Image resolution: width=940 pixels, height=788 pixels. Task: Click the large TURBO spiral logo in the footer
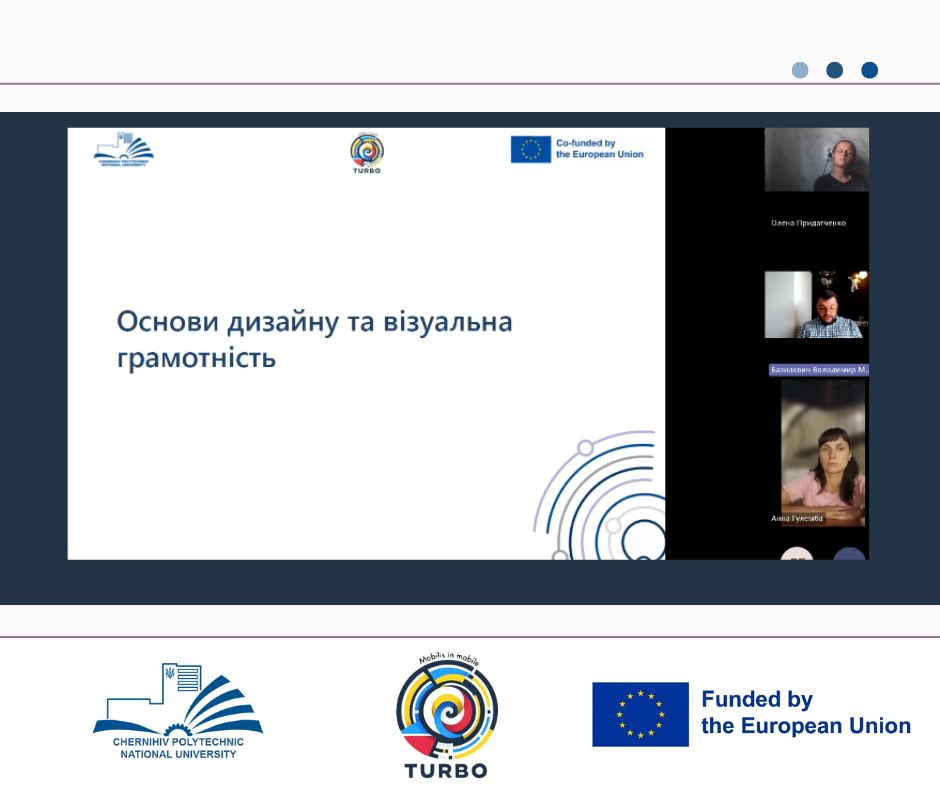point(446,712)
